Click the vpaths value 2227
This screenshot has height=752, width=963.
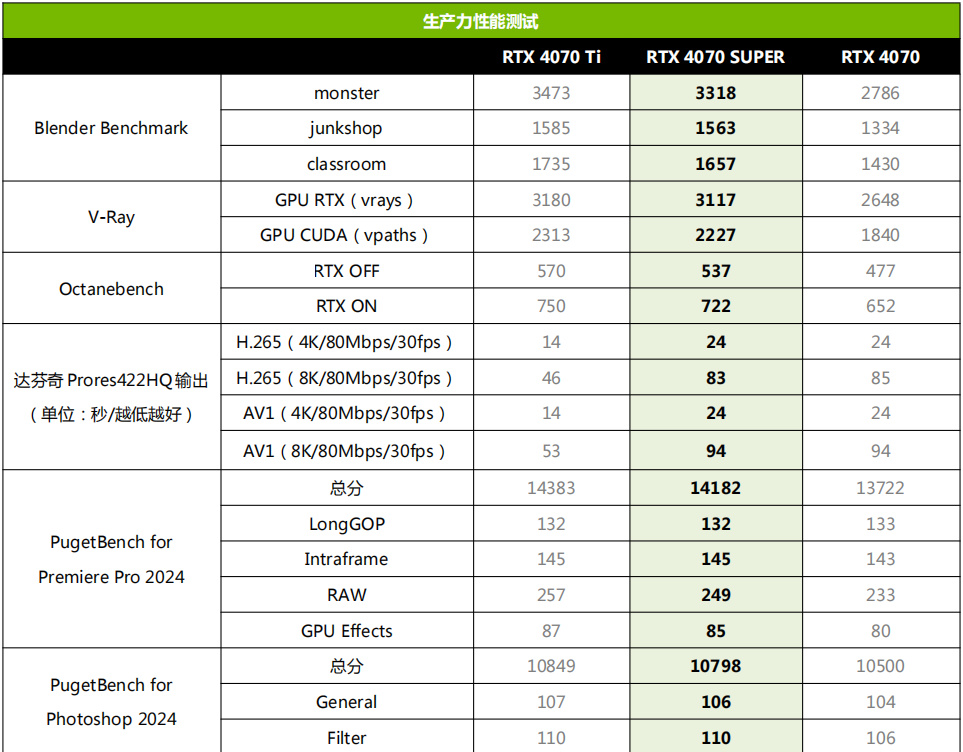(715, 235)
